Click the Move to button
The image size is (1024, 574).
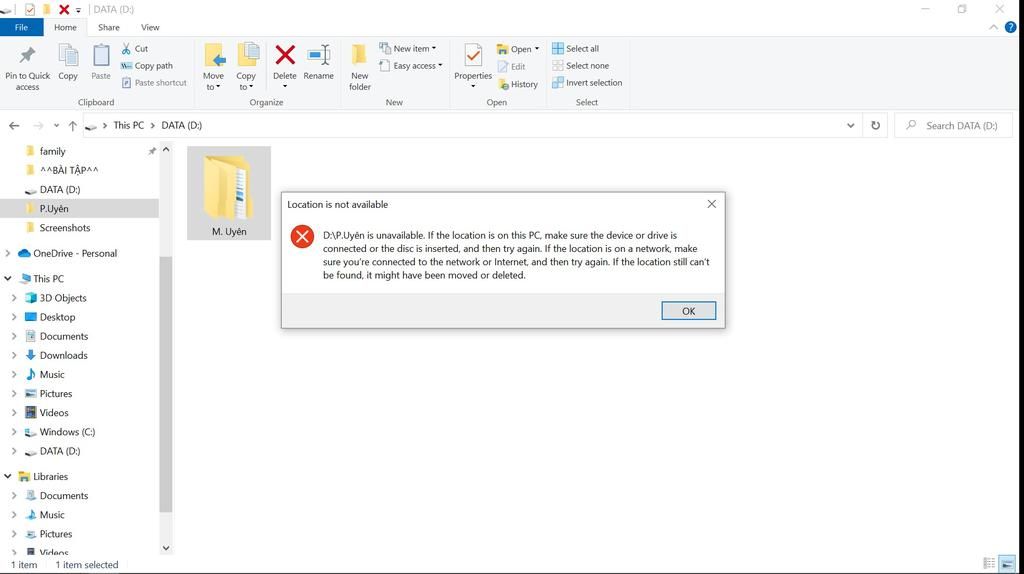(214, 67)
